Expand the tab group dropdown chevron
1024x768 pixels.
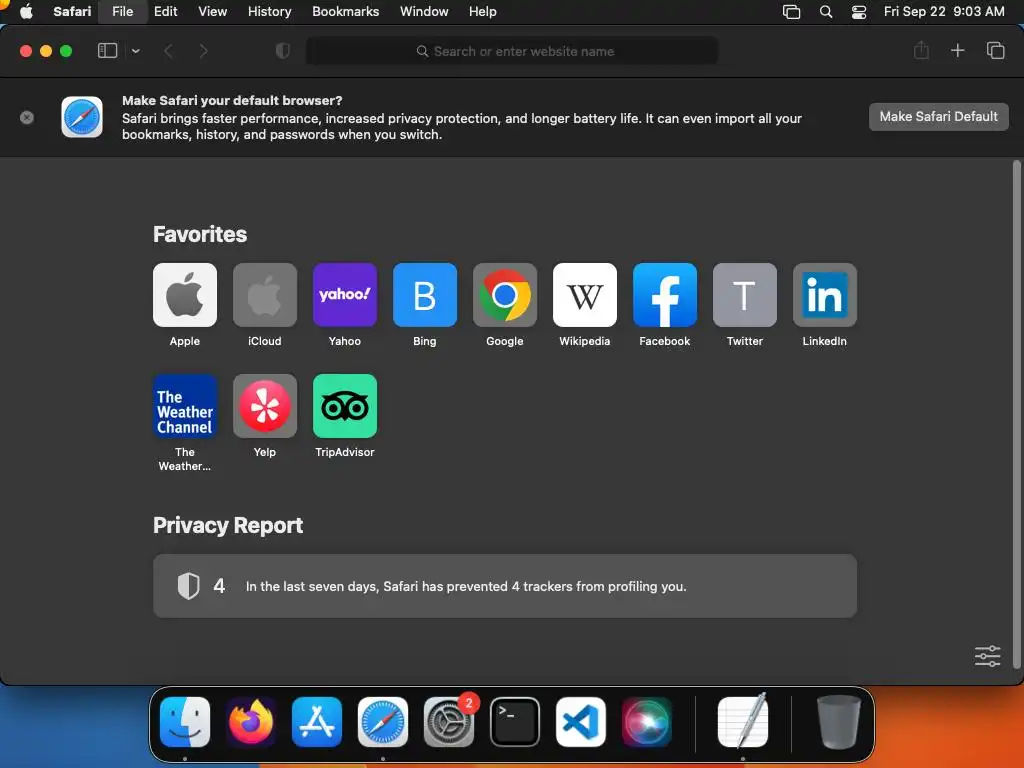(x=135, y=50)
